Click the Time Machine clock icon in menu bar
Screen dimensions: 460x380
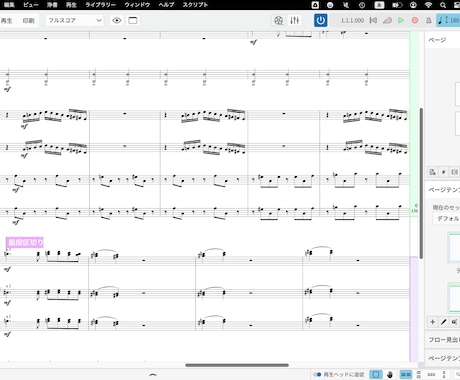pos(362,5)
